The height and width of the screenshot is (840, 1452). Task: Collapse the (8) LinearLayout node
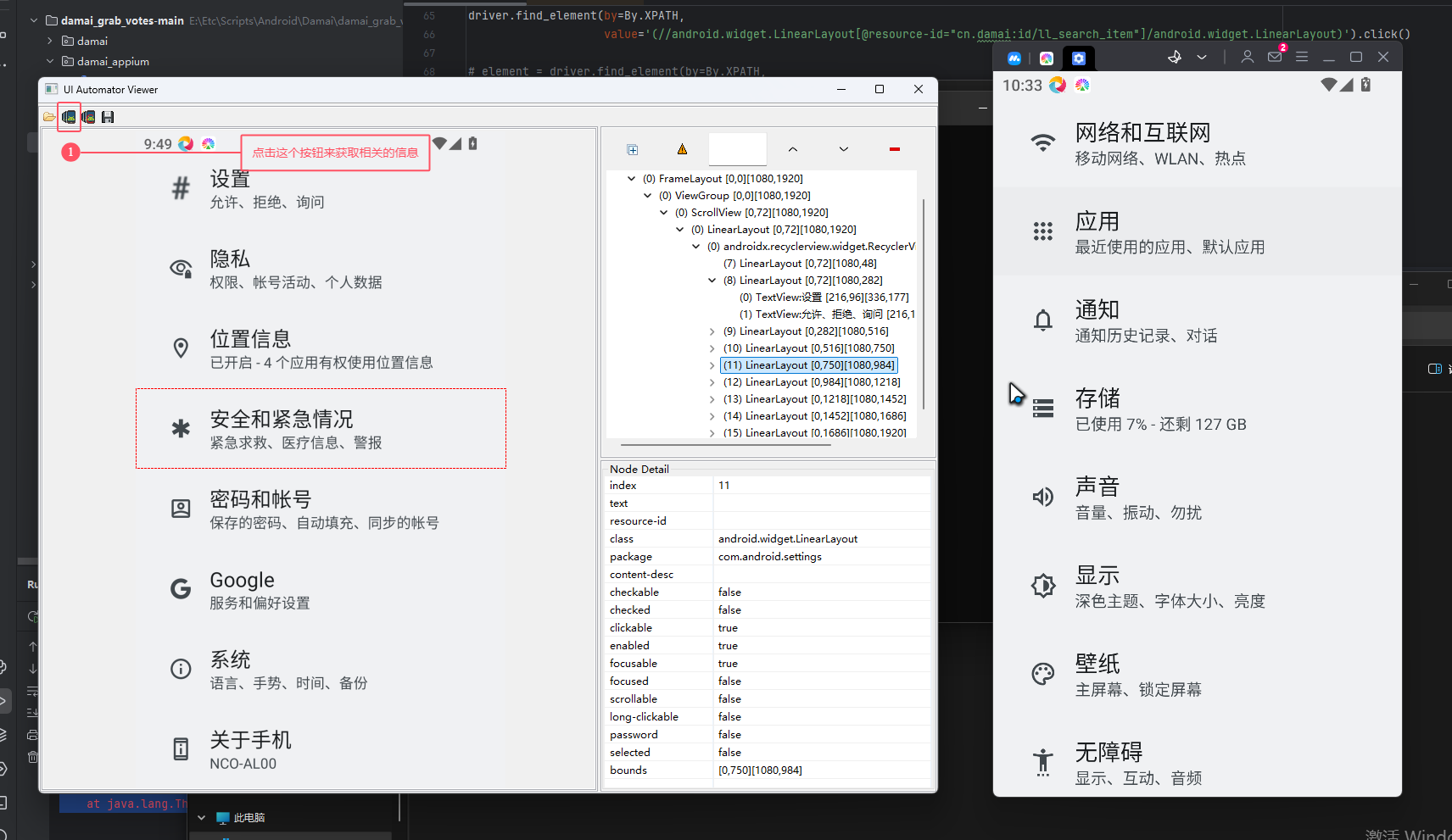[712, 281]
